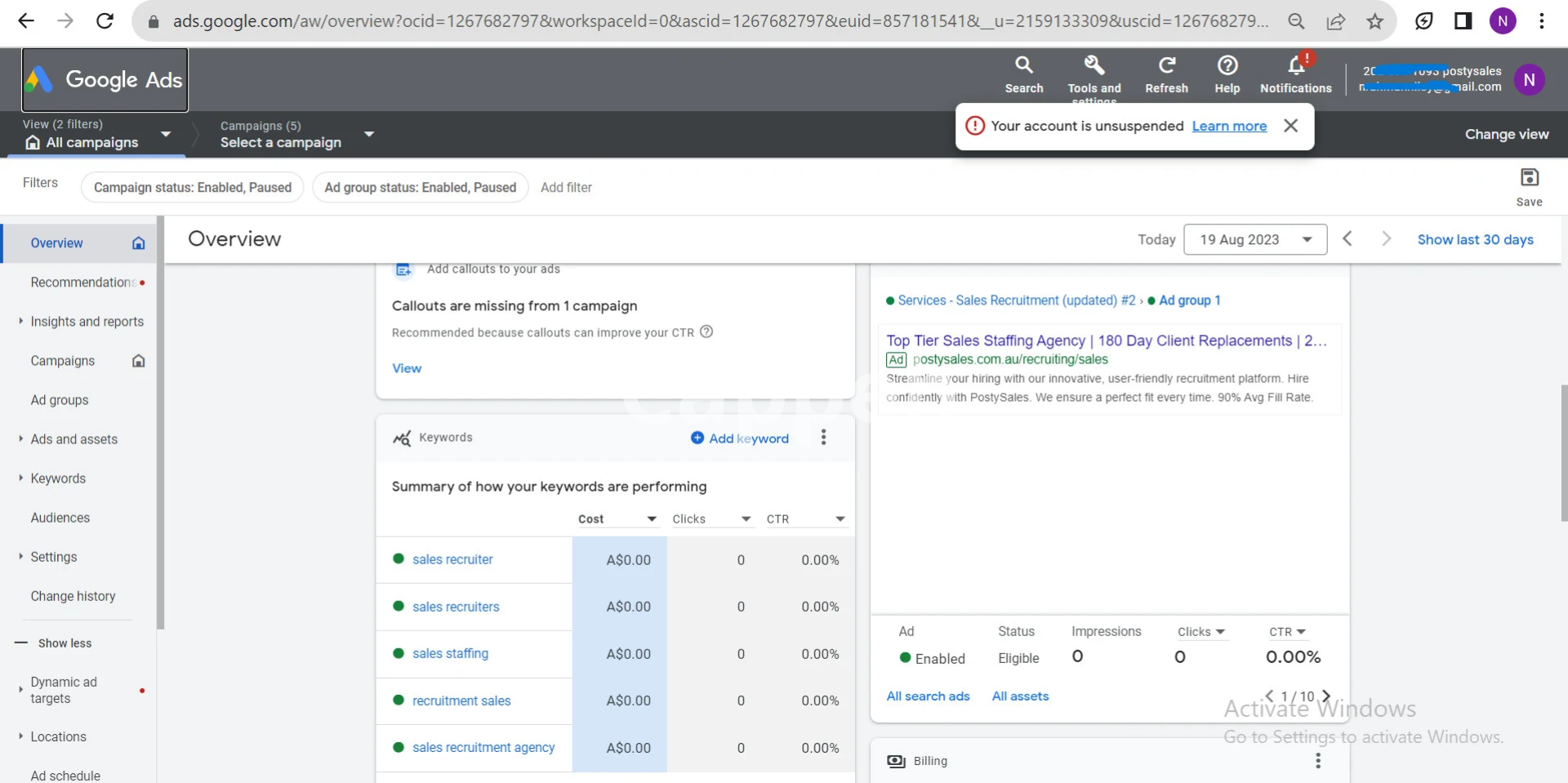Screen dimensions: 1568x783
Task: Go to next ad preview arrow
Action: (x=1326, y=696)
